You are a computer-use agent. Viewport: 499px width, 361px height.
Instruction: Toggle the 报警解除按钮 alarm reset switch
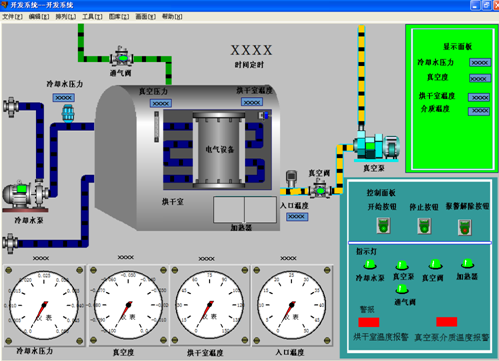coord(465,227)
